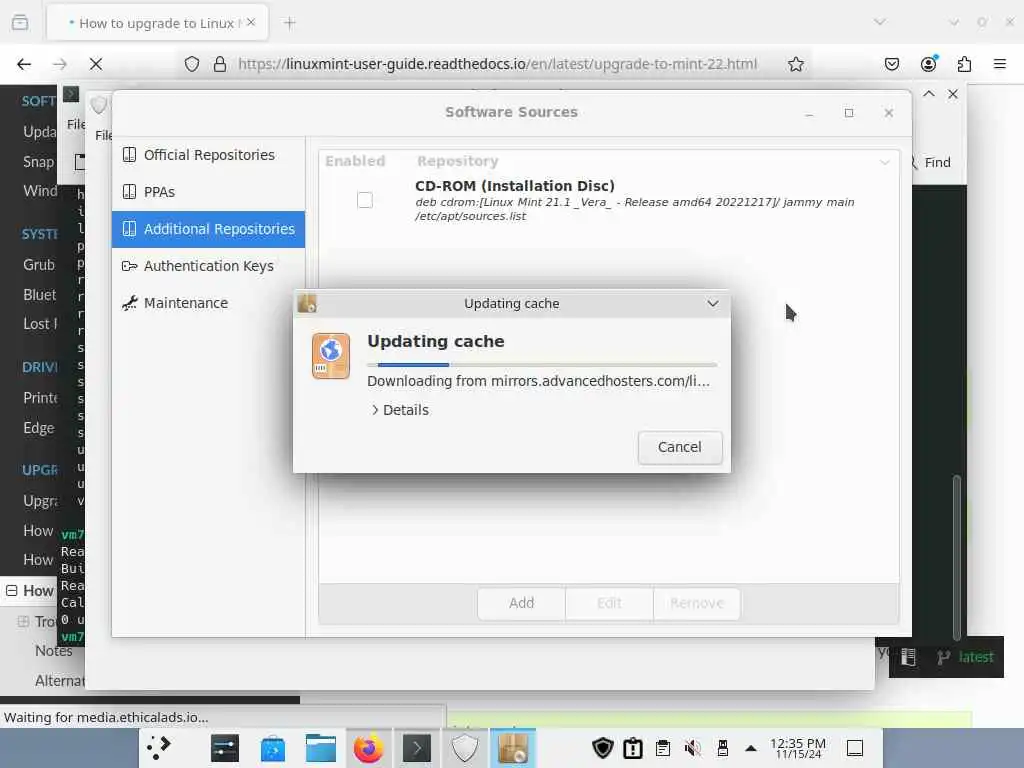Viewport: 1024px width, 768px height.
Task: Open Firefox tracking protection shield
Action: 191,64
